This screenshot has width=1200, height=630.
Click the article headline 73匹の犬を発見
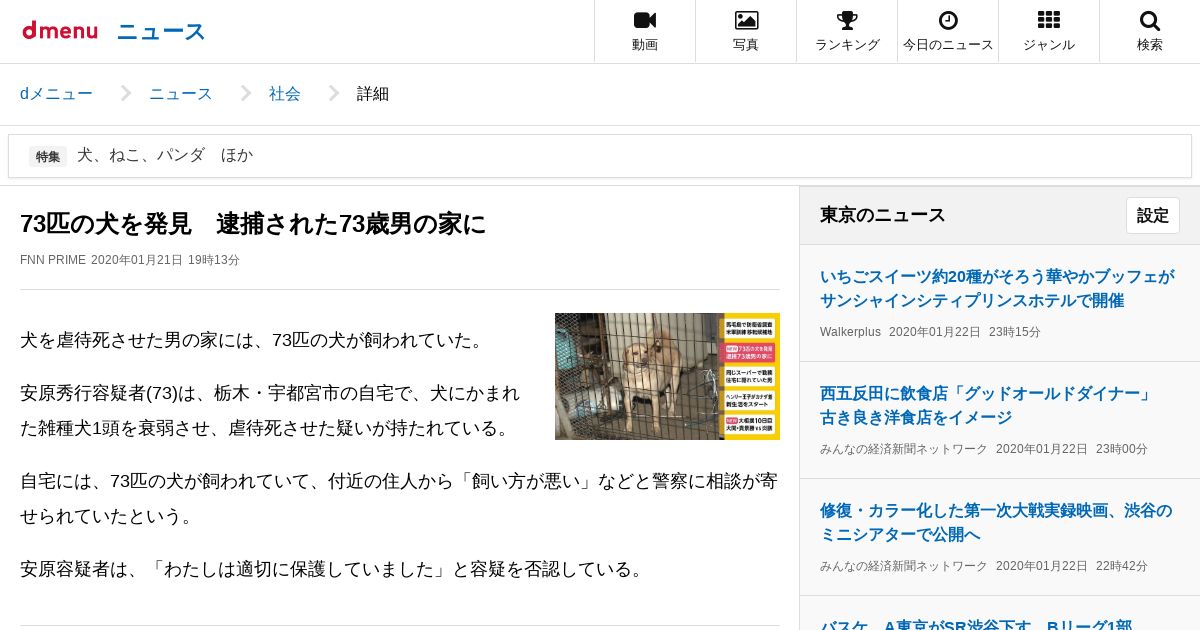253,224
